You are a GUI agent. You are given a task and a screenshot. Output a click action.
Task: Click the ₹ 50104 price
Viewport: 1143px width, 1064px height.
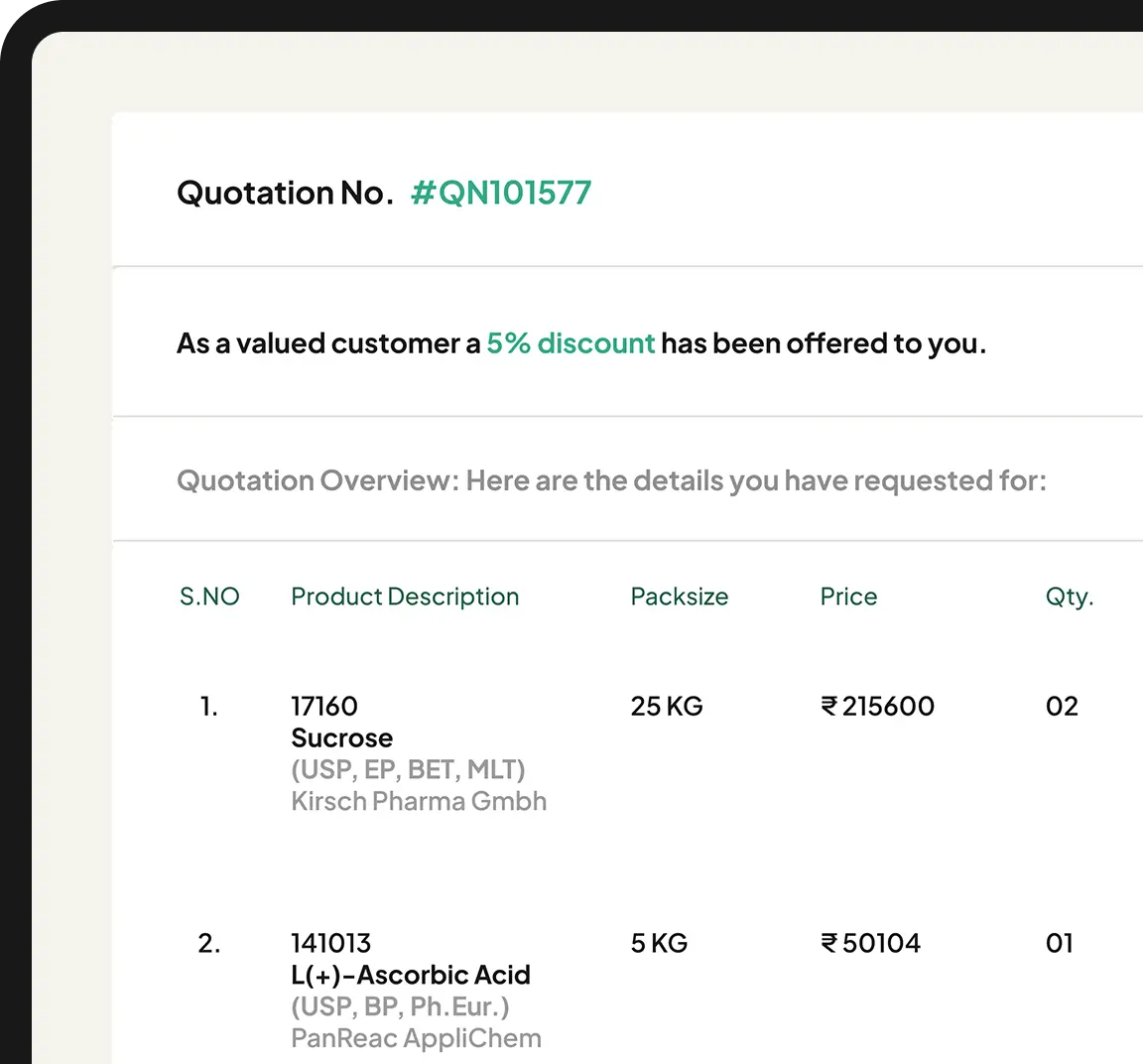[870, 943]
